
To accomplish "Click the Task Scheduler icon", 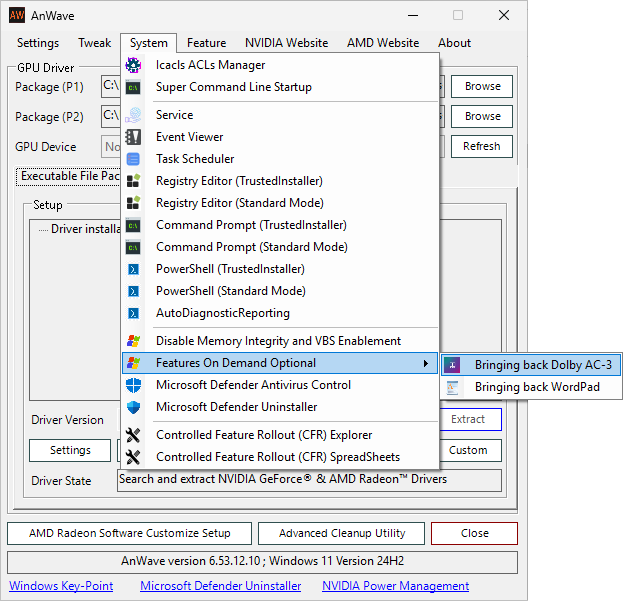I will coord(133,159).
